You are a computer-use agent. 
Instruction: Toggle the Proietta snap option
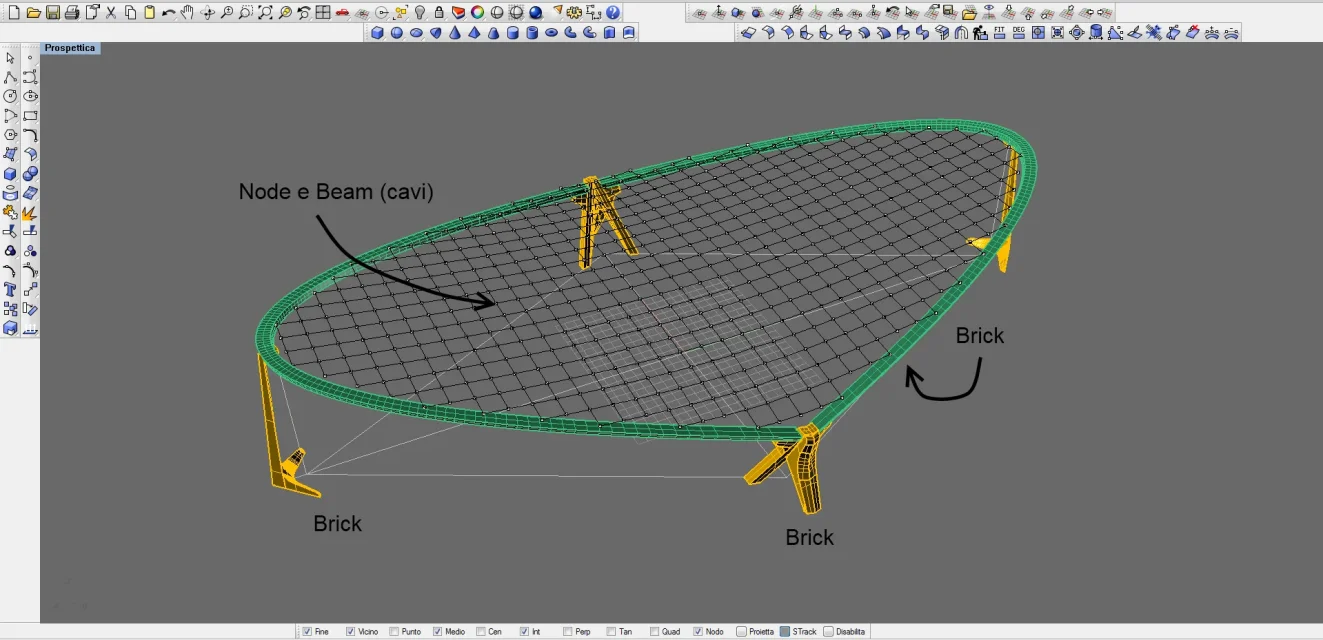(x=742, y=632)
